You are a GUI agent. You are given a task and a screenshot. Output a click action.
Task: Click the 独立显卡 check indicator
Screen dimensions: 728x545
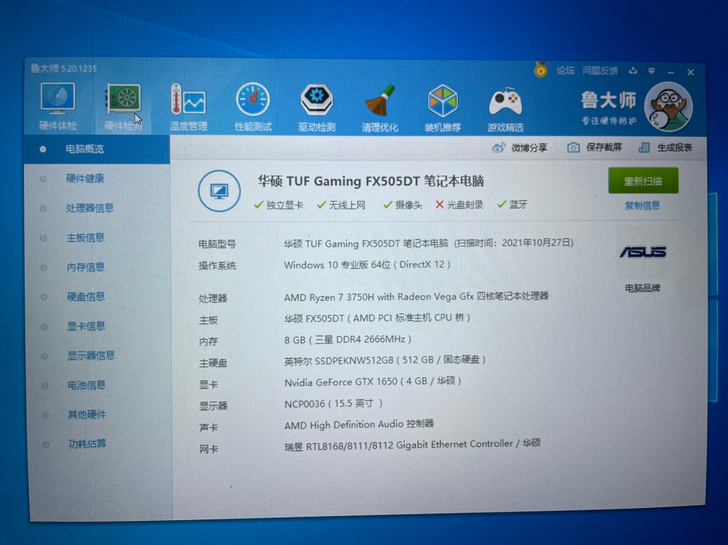click(x=279, y=205)
